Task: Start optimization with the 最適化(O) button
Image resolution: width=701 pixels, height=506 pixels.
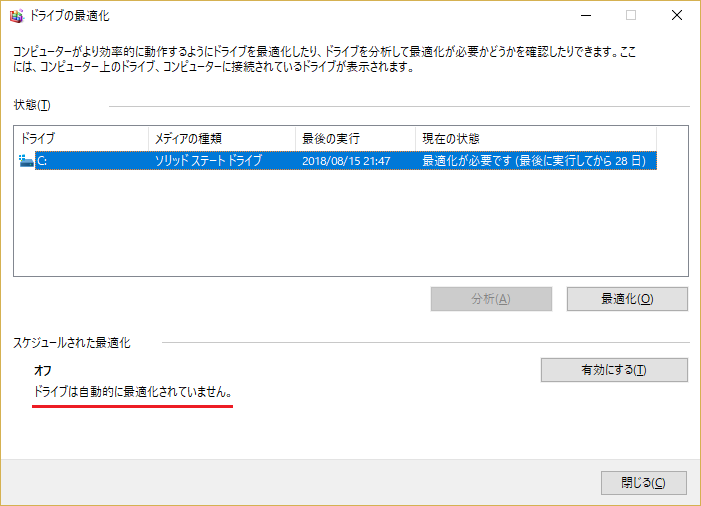Action: 627,299
